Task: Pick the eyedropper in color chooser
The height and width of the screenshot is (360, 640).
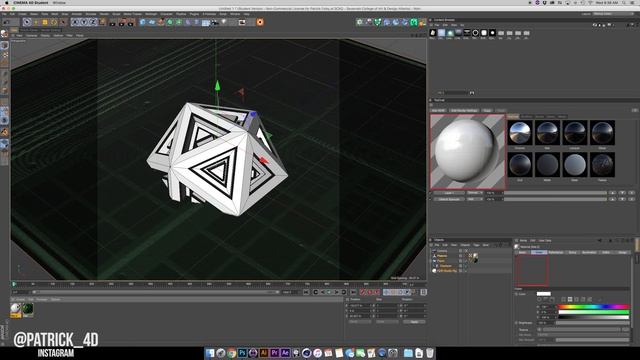Action: pos(600,300)
